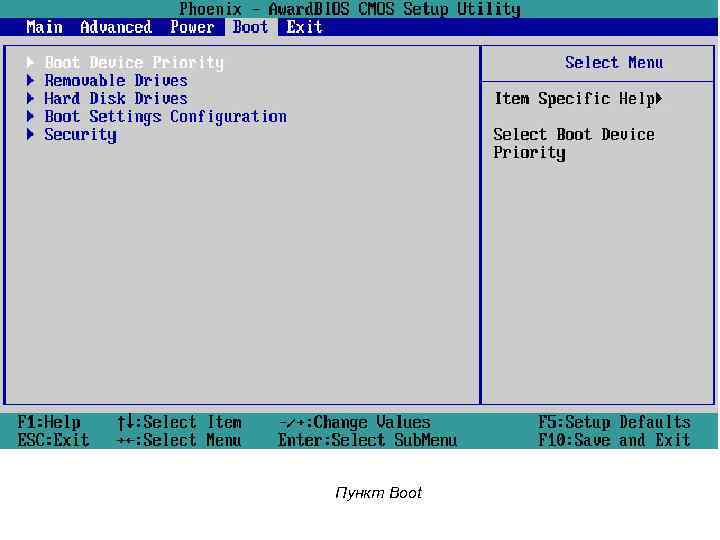
Task: Click the Select Item key hint
Action: coord(180,422)
